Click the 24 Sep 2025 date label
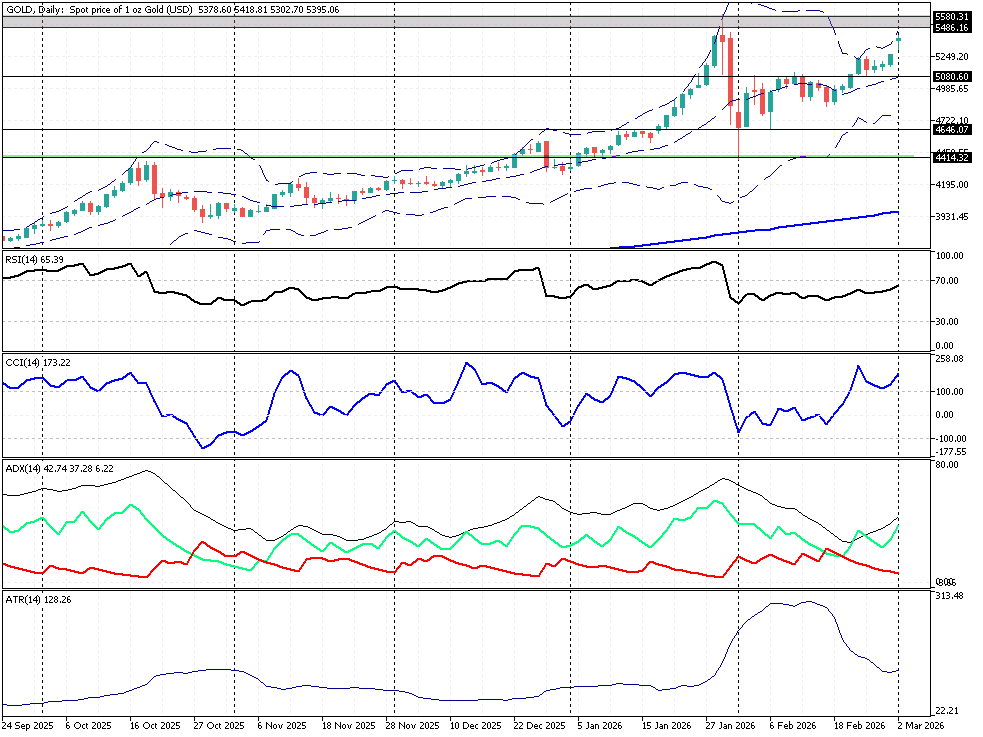 point(26,725)
